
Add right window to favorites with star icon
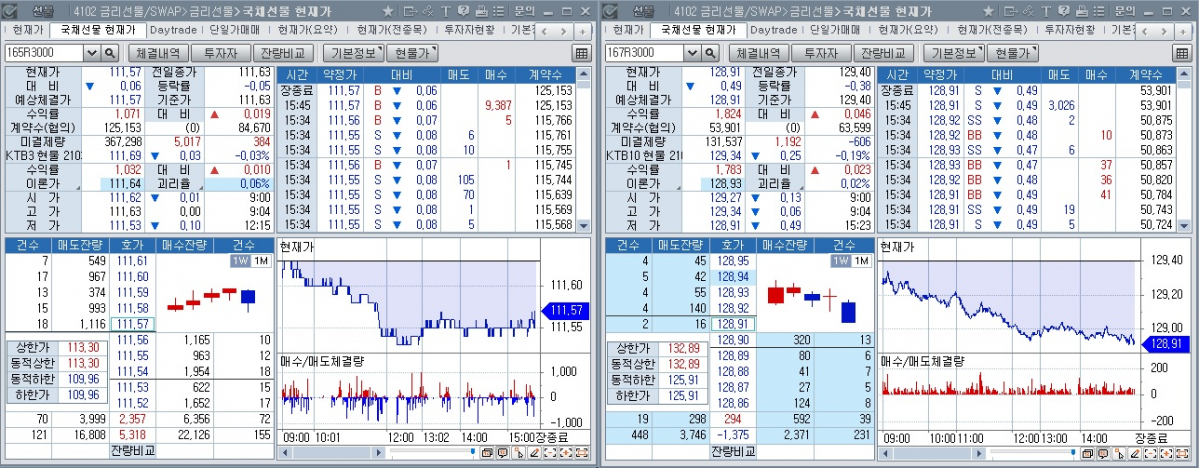tap(988, 11)
